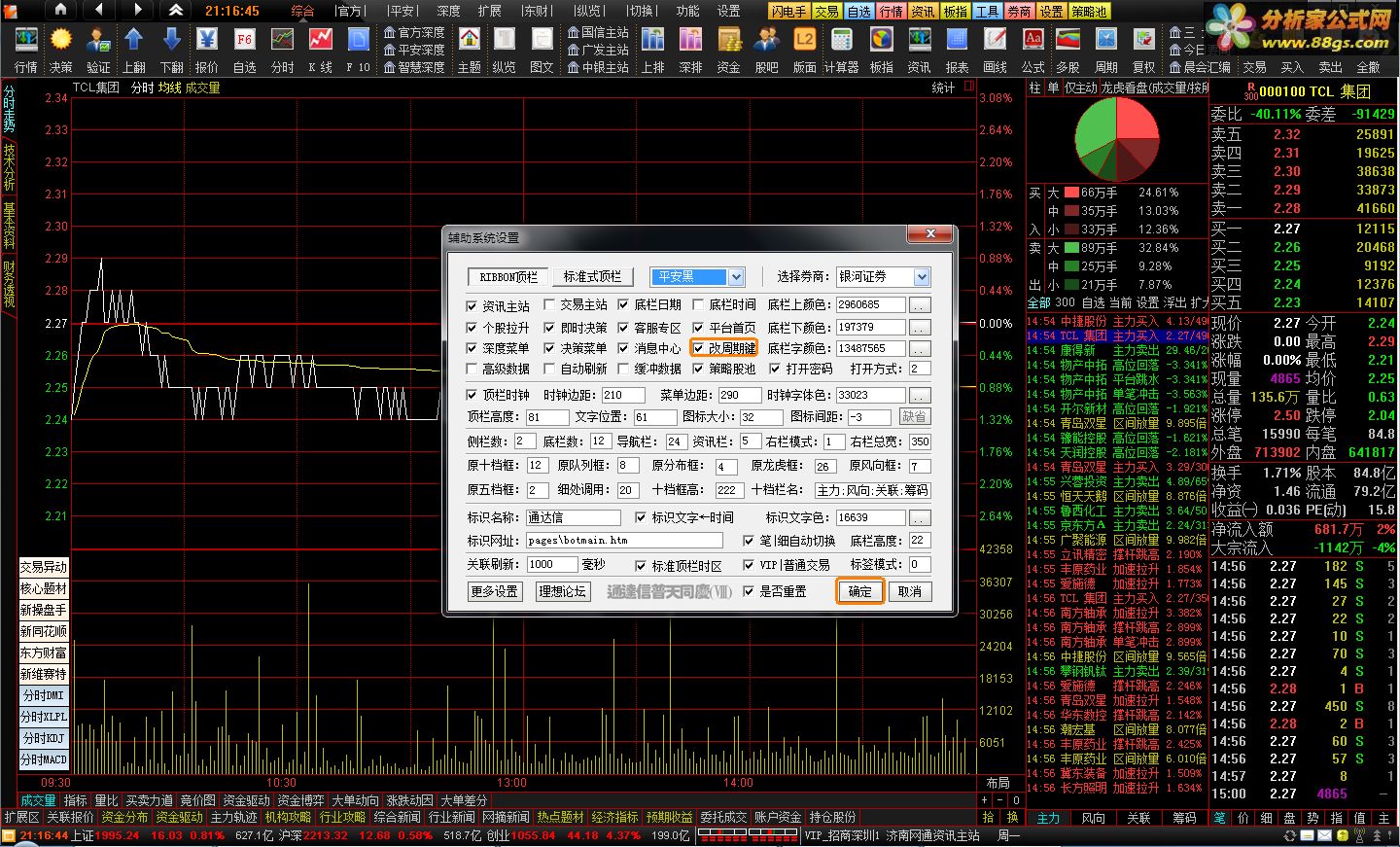Expand the 平安黑 theme dropdown

pyautogui.click(x=736, y=277)
